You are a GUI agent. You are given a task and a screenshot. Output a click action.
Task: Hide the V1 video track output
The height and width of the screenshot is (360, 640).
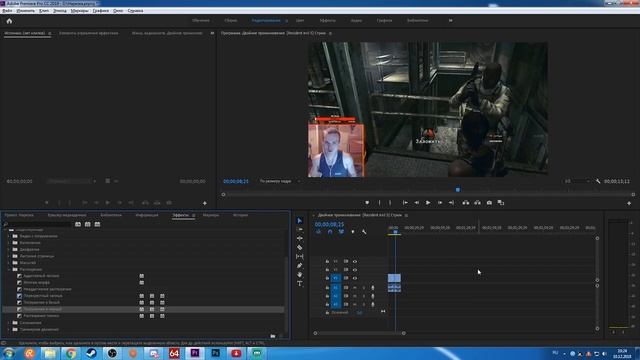[x=355, y=278]
